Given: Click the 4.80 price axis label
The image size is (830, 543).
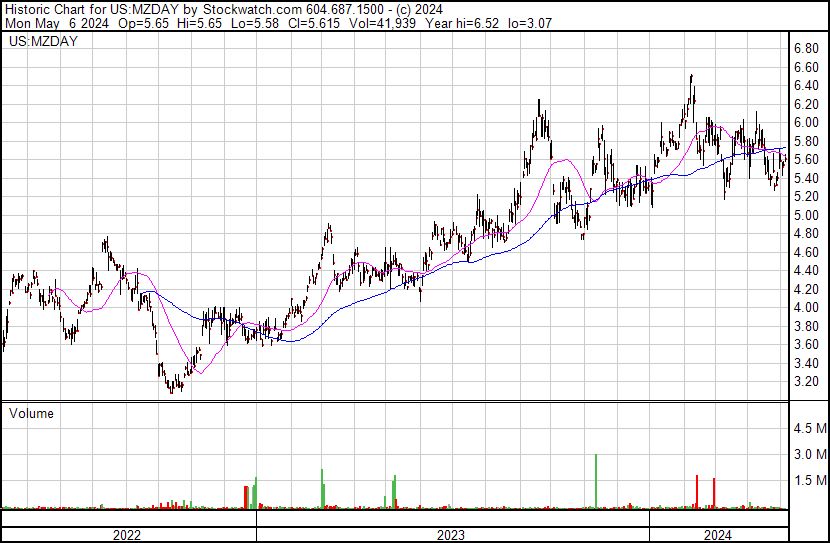Looking at the screenshot, I should [x=807, y=233].
